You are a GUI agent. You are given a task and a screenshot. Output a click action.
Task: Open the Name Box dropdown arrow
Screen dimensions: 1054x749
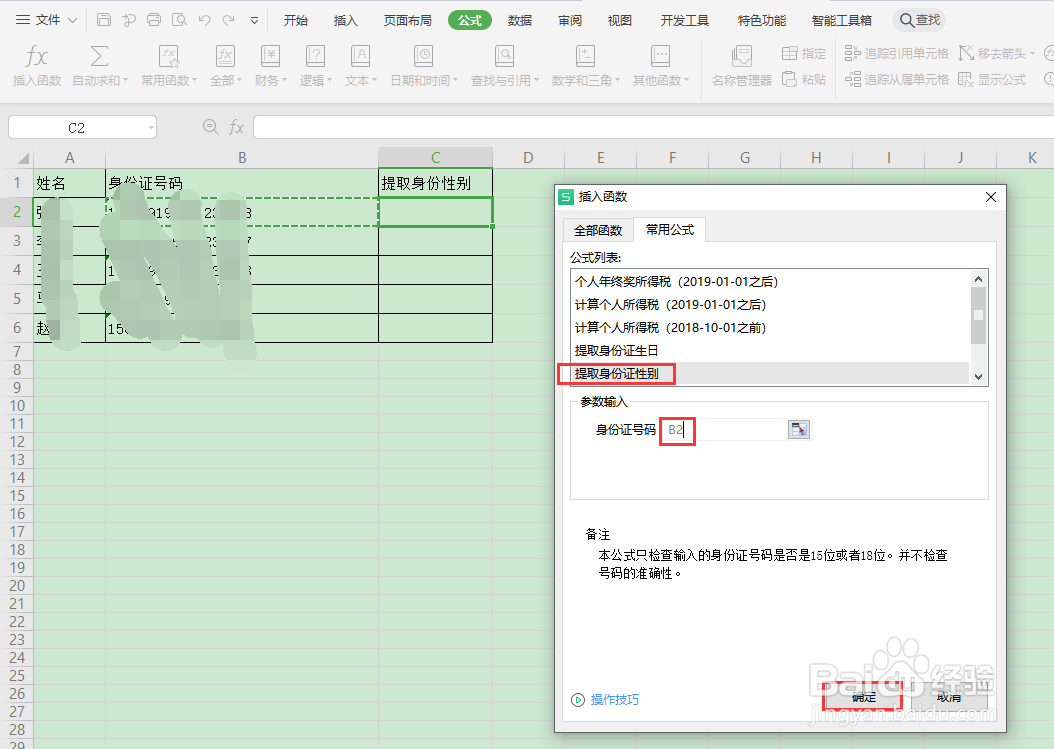coord(151,127)
